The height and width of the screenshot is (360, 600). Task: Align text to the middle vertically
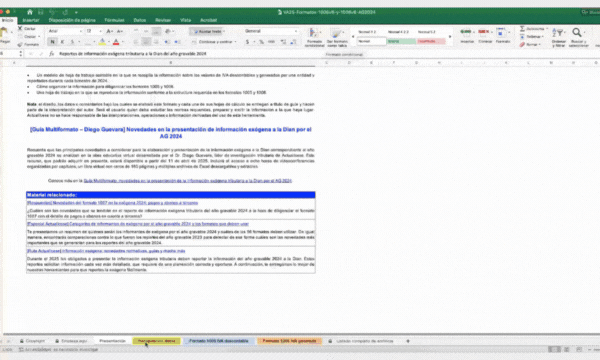click(x=146, y=31)
